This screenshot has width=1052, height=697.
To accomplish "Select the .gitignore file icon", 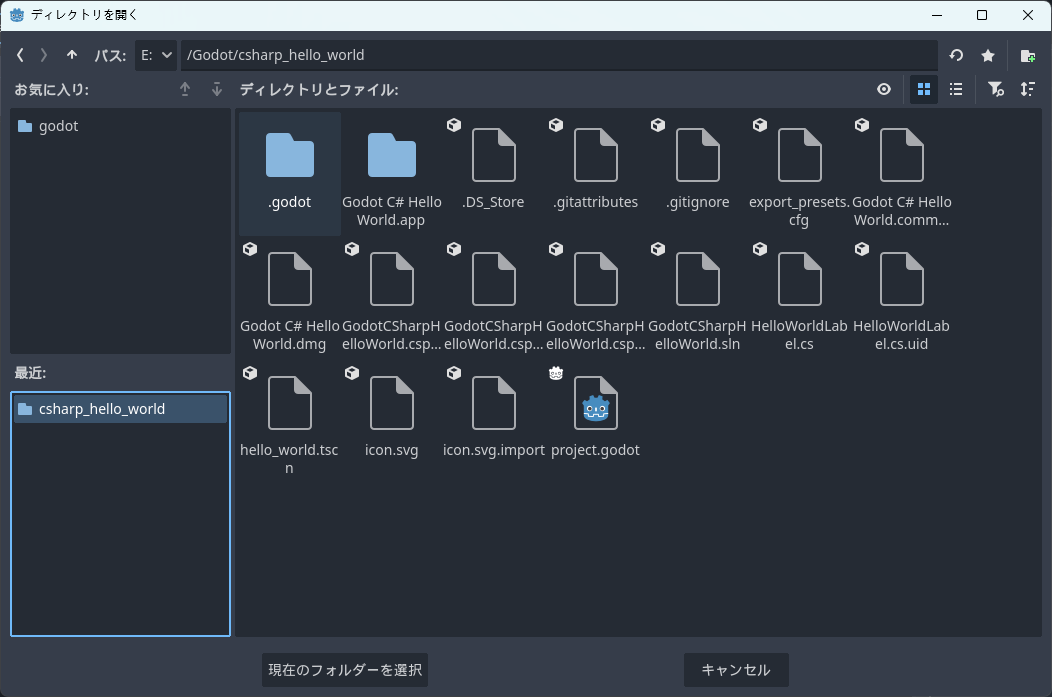I will [x=698, y=156].
